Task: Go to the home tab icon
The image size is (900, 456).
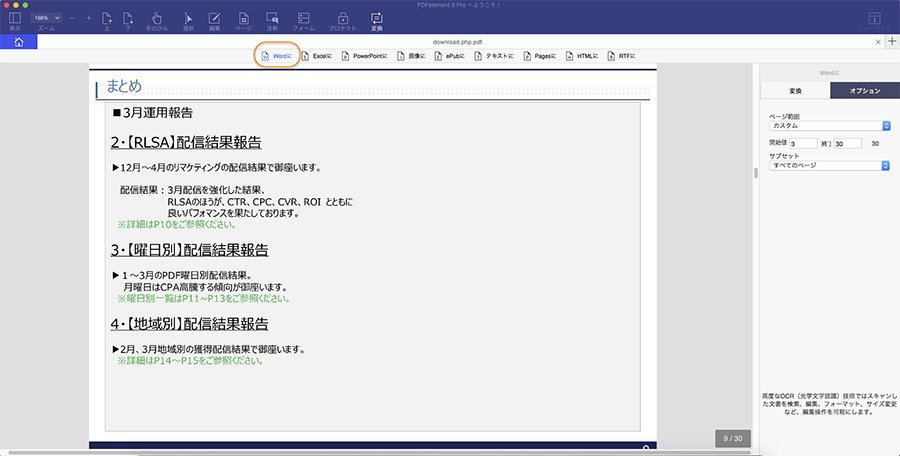Action: tap(19, 42)
